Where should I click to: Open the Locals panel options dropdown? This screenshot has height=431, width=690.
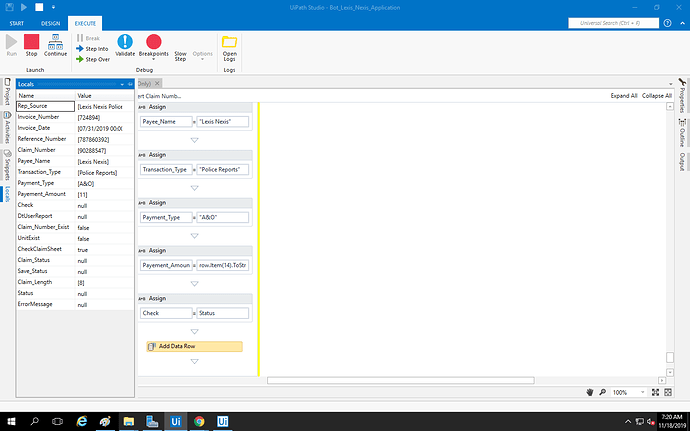click(x=122, y=84)
